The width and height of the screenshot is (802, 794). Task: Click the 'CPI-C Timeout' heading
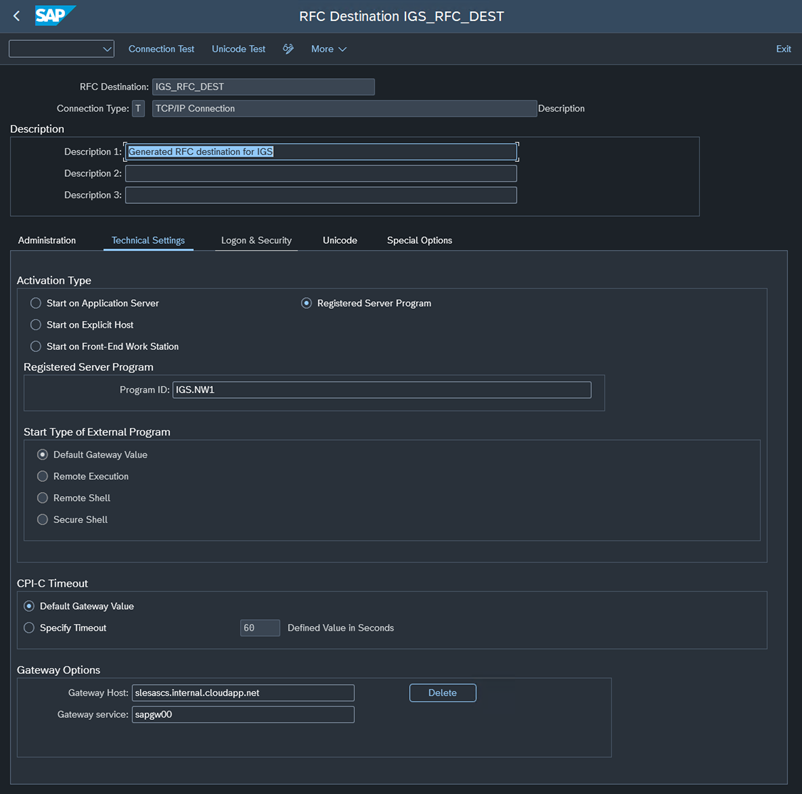click(x=52, y=584)
